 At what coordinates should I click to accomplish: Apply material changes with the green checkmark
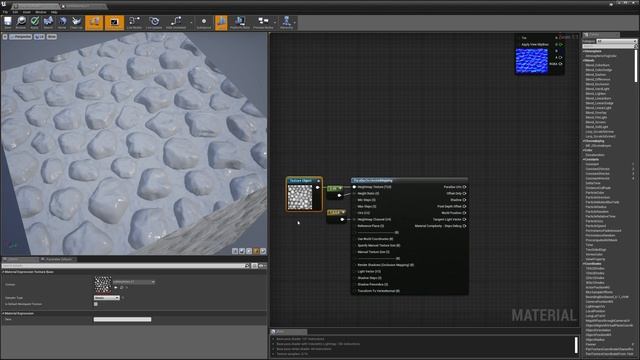pos(35,22)
